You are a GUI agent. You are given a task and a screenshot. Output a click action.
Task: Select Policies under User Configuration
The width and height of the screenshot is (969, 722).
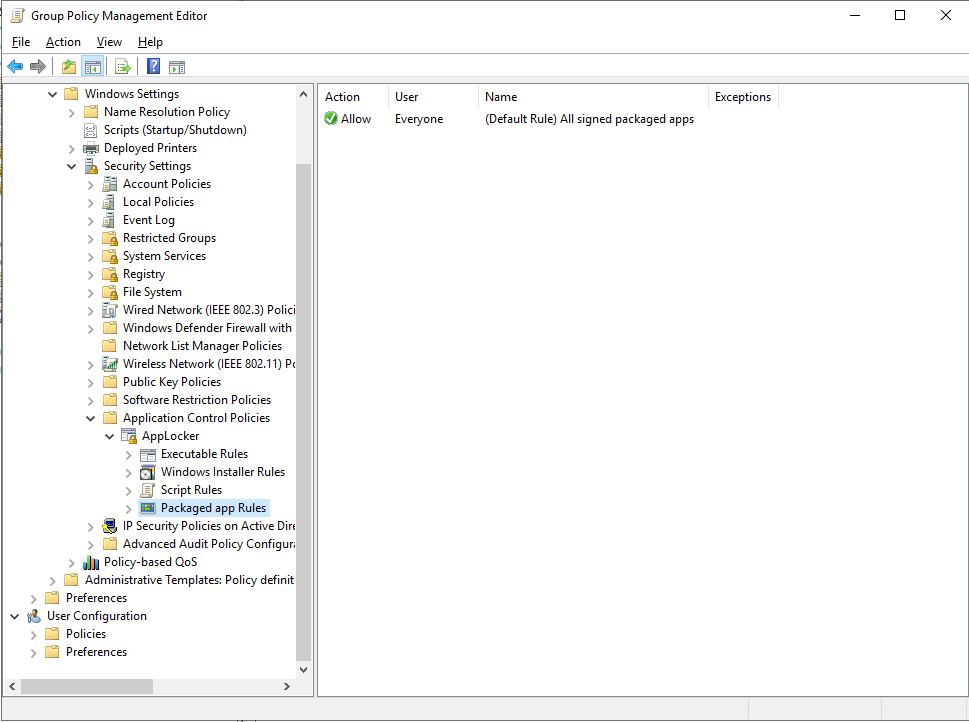pos(86,634)
